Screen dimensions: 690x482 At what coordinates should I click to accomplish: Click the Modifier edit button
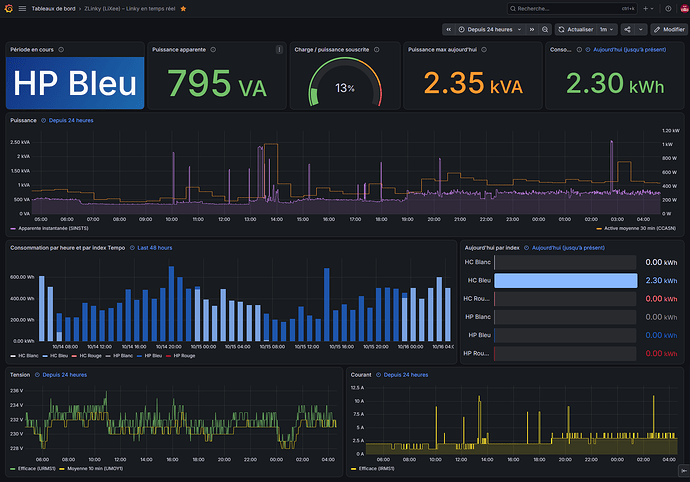[669, 29]
